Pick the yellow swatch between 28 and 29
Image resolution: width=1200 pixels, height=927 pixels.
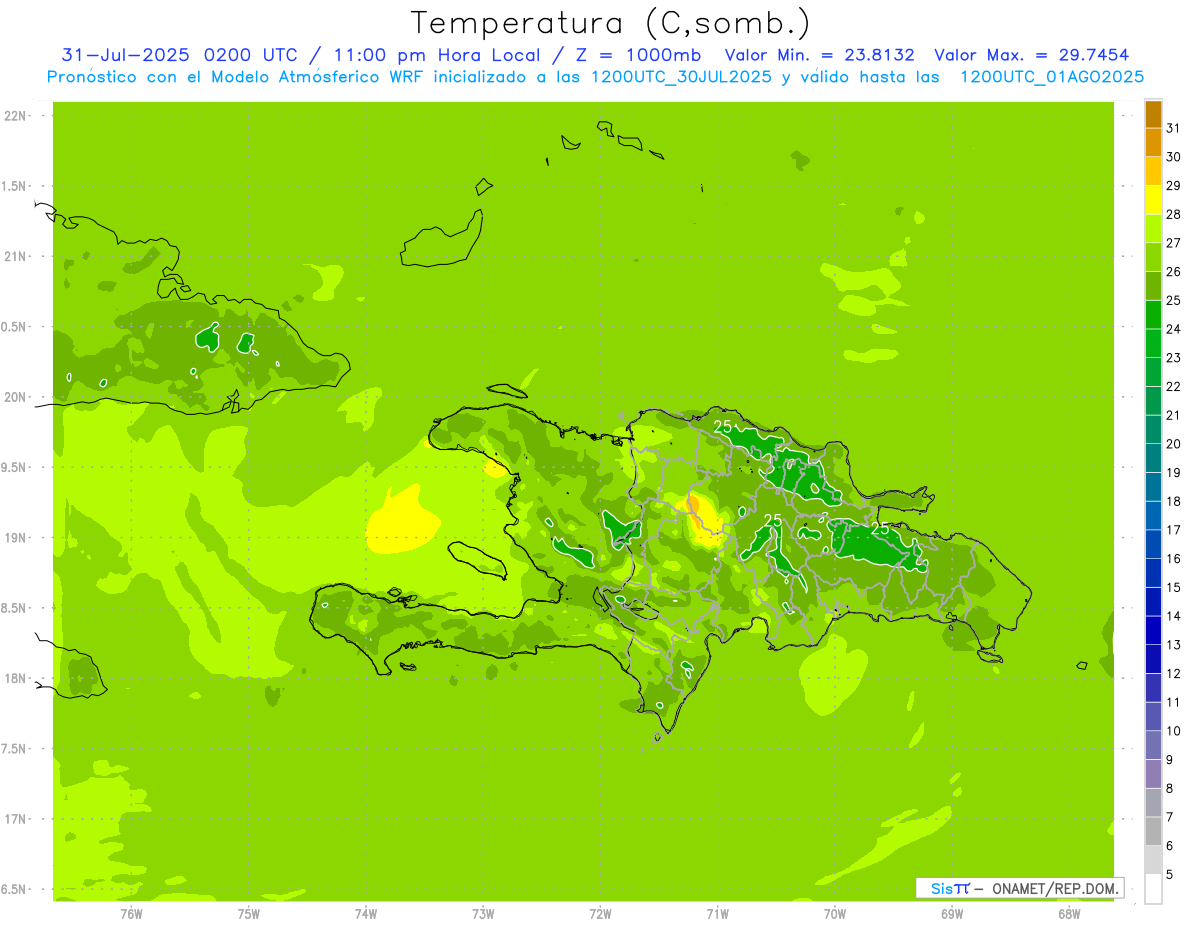tap(1154, 200)
